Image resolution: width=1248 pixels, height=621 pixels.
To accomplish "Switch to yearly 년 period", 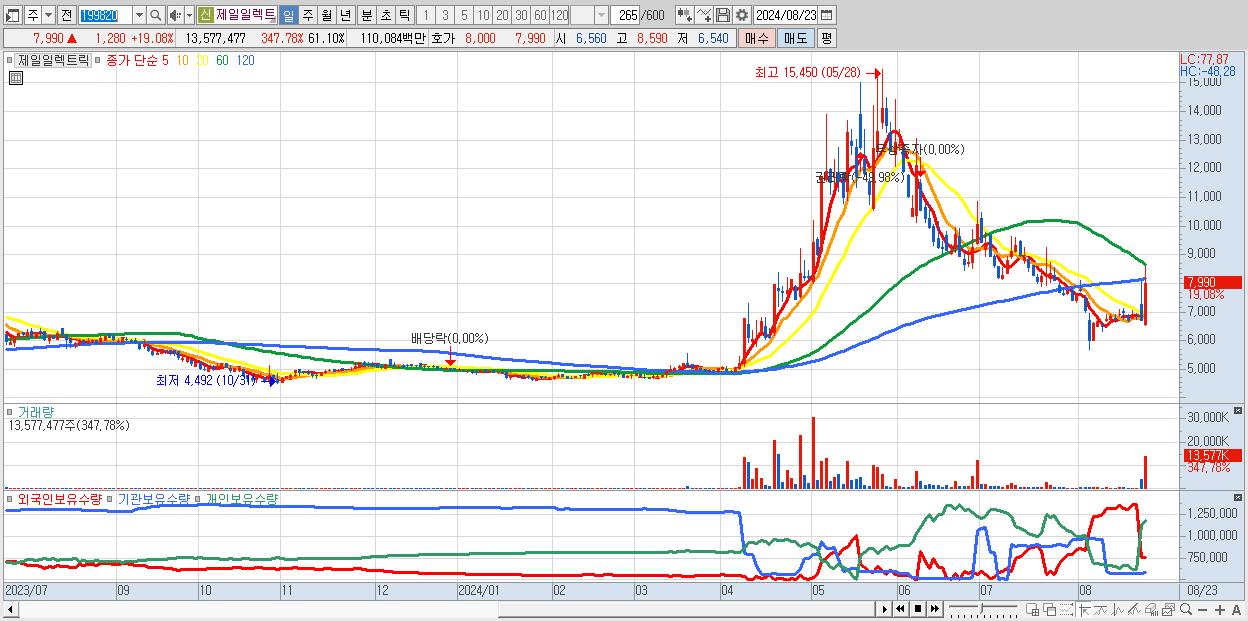I will point(345,15).
